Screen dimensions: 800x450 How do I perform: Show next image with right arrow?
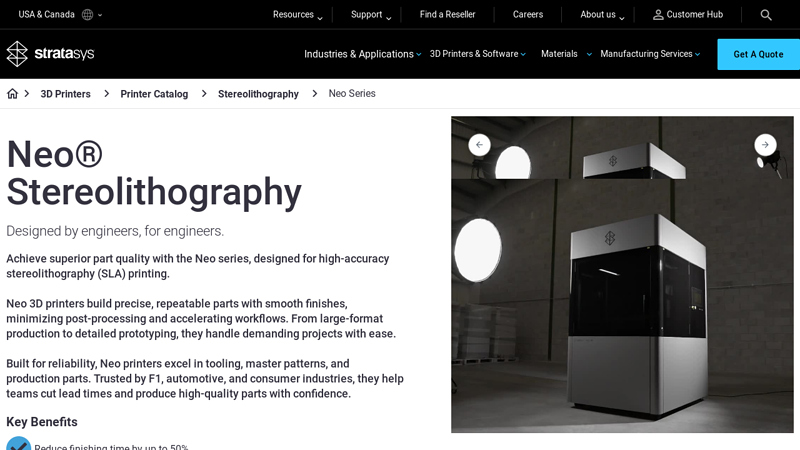click(765, 145)
